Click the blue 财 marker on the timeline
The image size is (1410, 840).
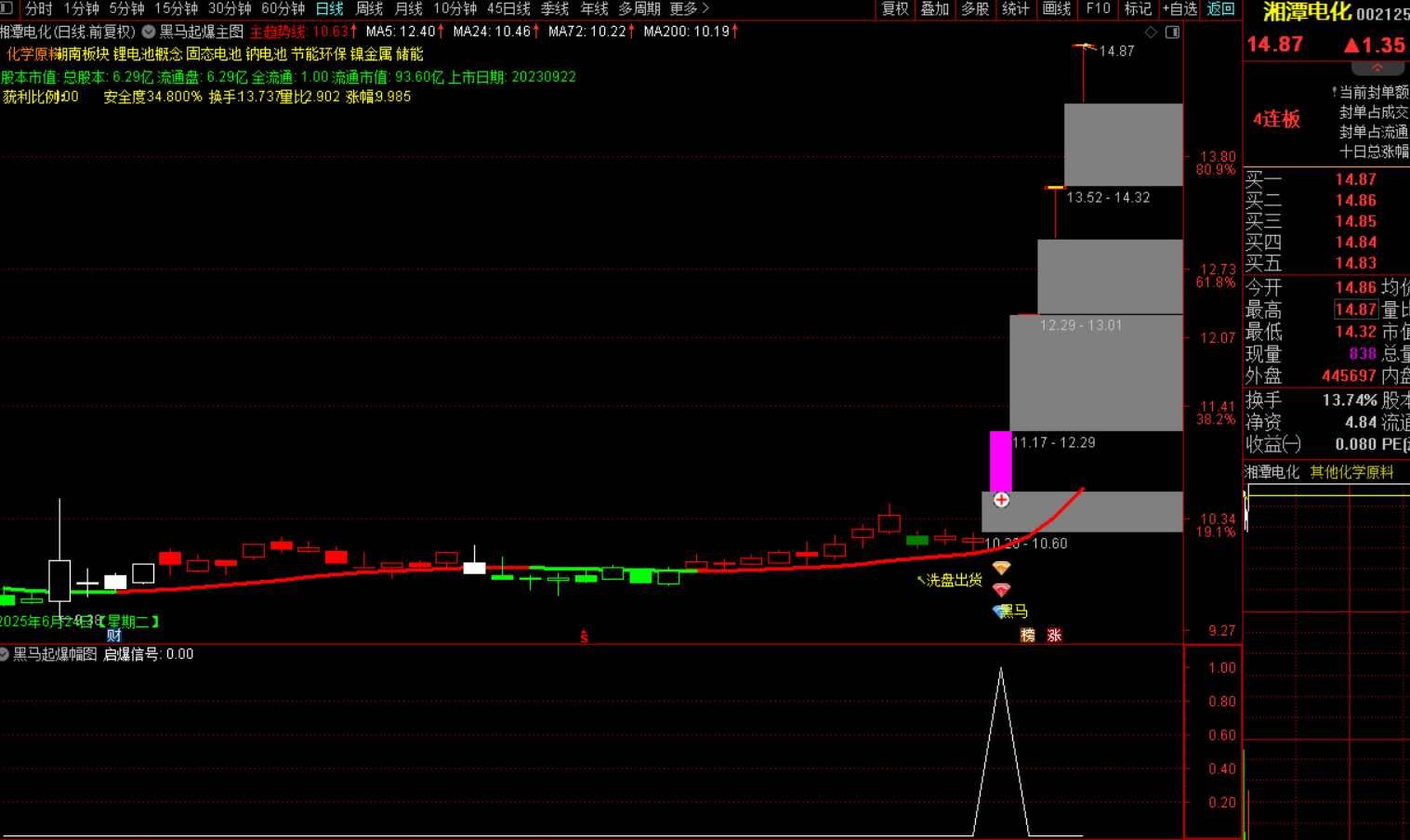click(114, 636)
